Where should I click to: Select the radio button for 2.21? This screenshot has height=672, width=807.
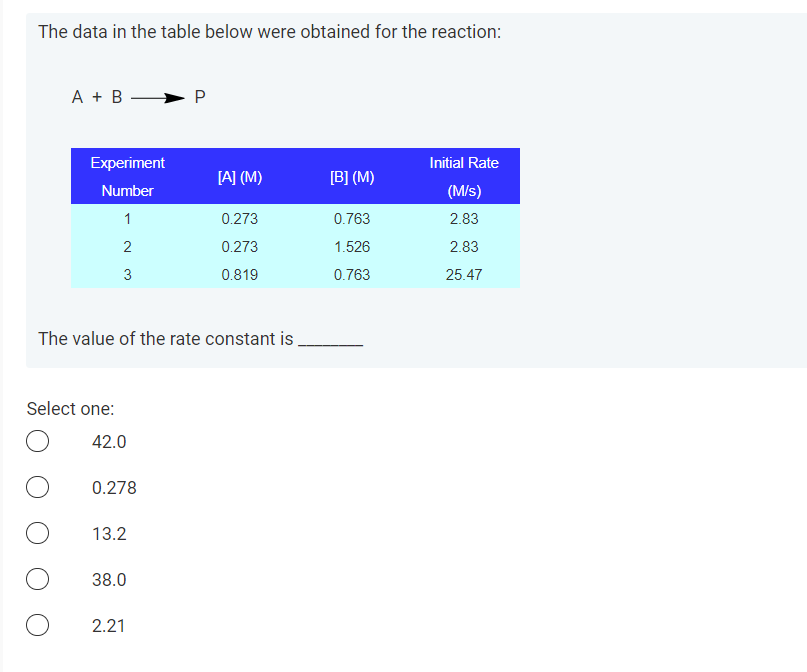37,625
